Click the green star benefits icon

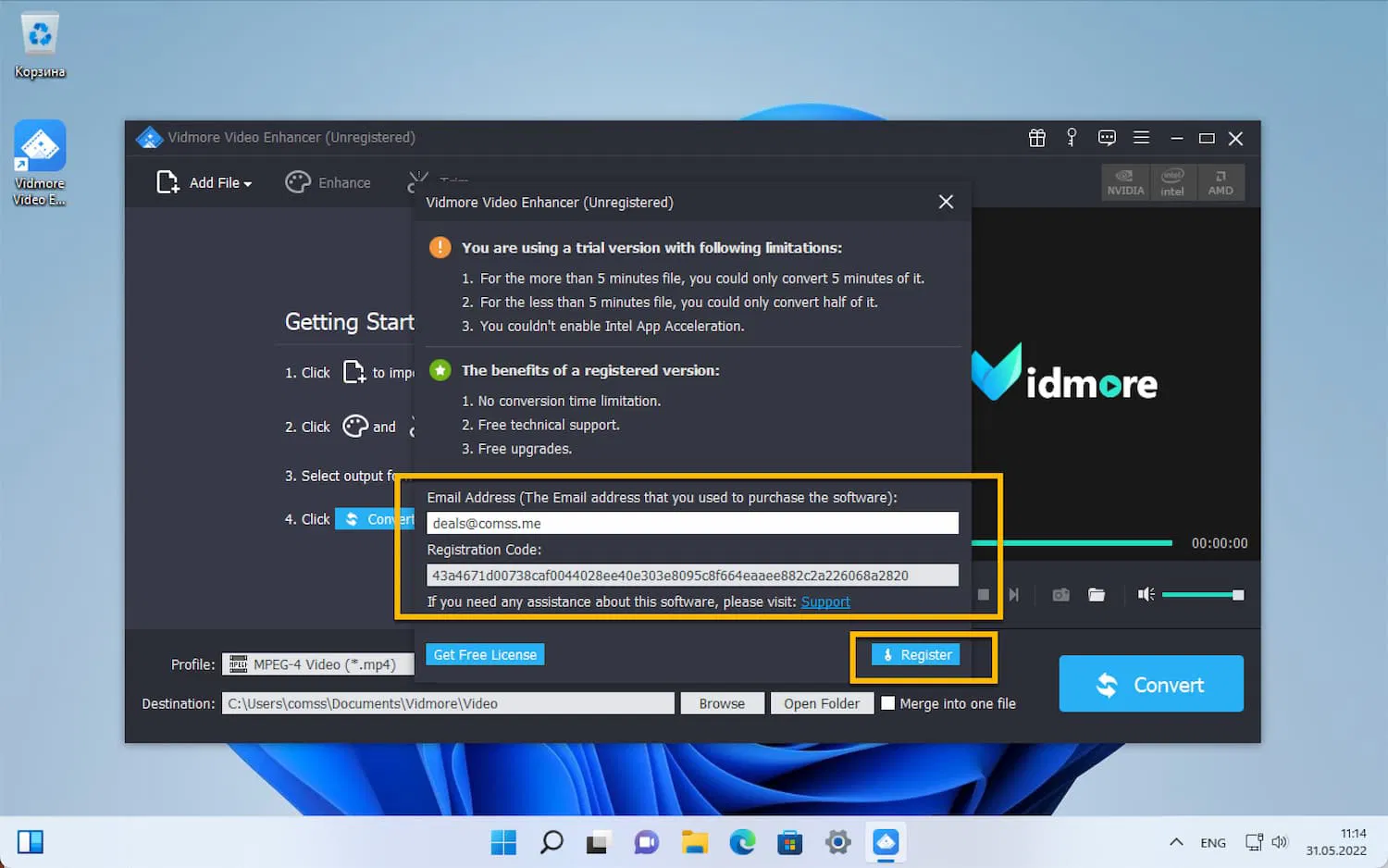[x=440, y=370]
